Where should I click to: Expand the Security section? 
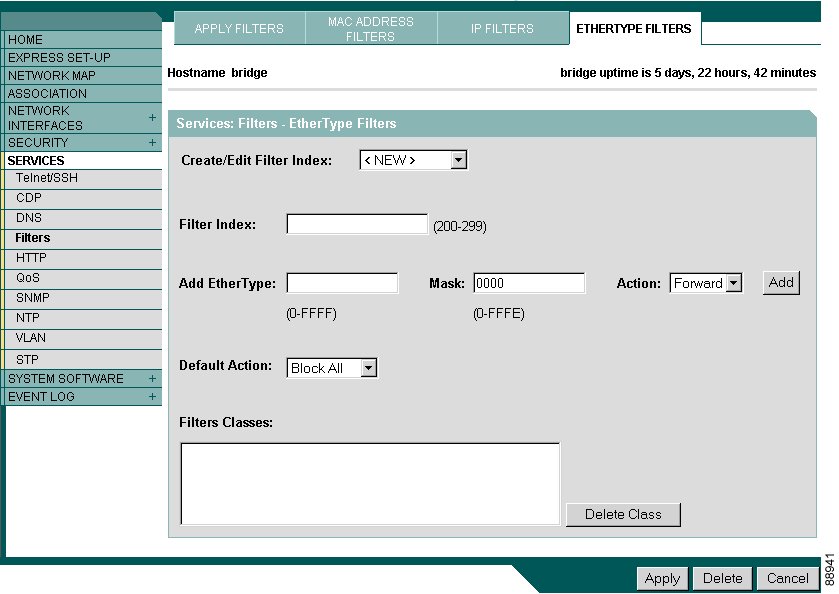pos(151,142)
